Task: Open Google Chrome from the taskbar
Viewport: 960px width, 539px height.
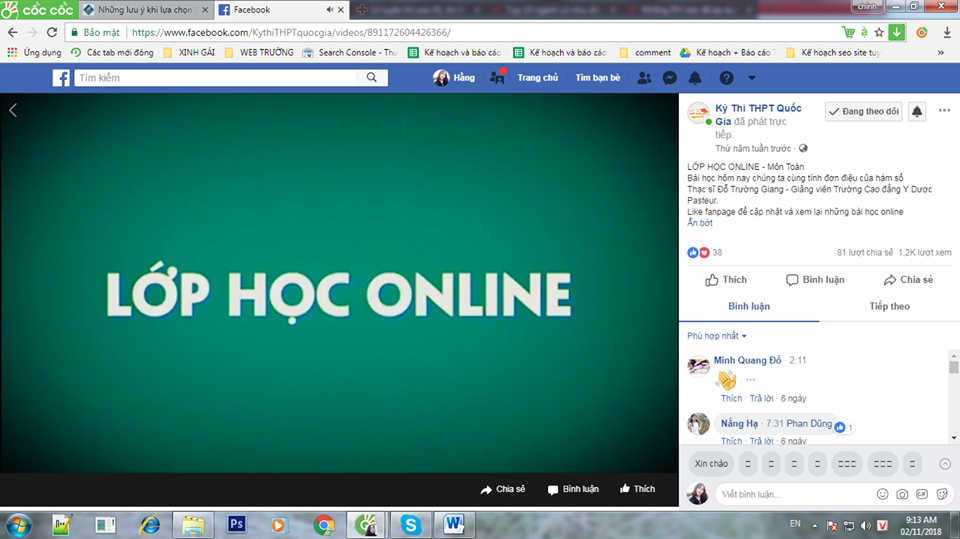Action: 324,524
